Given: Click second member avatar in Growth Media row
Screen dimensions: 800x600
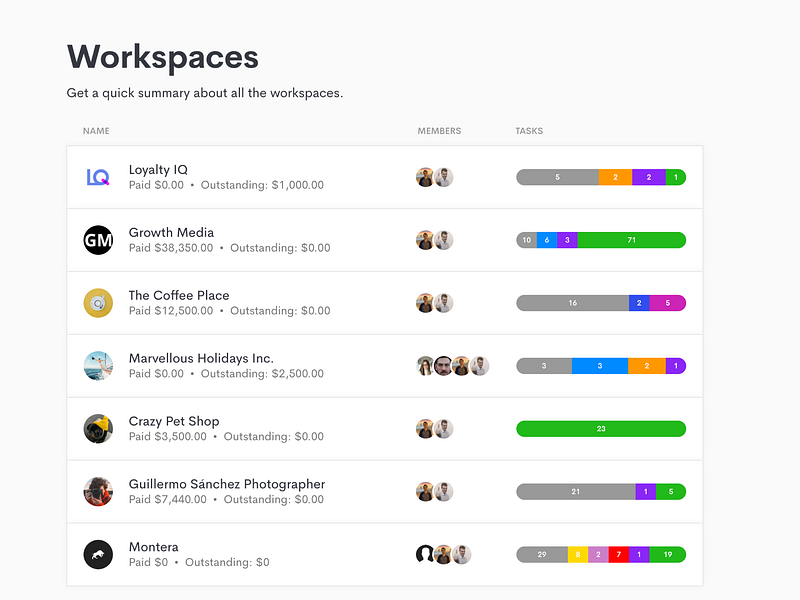Looking at the screenshot, I should pos(444,240).
